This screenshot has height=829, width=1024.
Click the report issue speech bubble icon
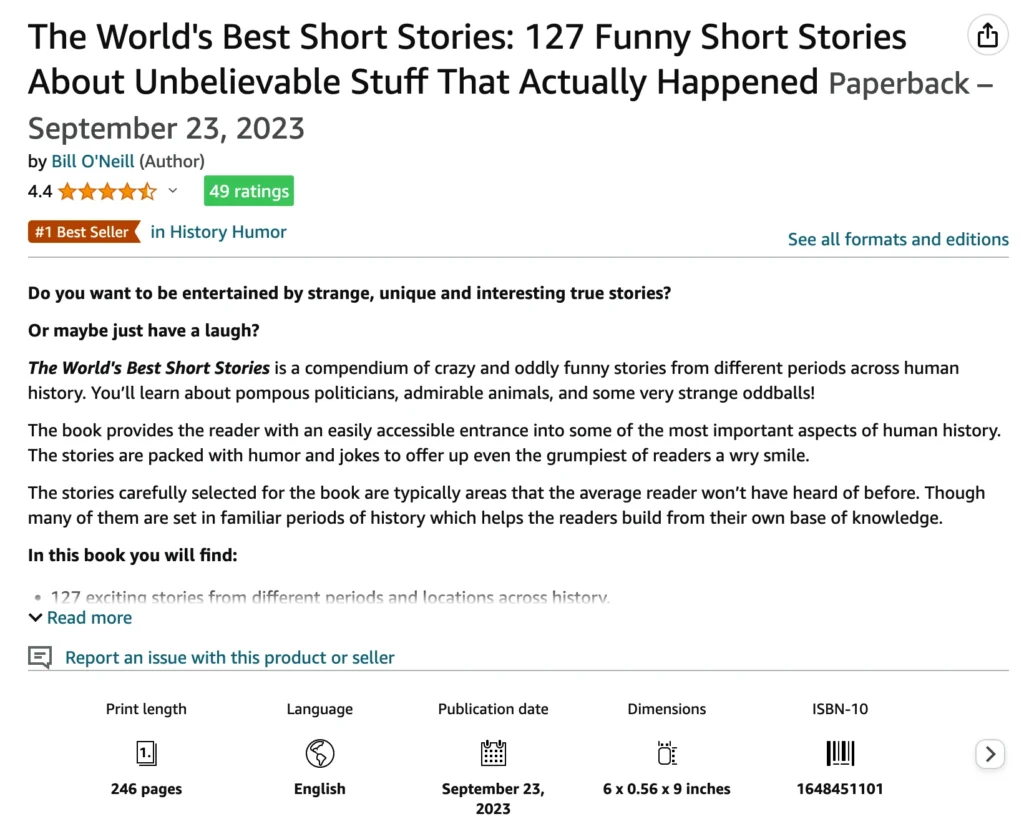pyautogui.click(x=40, y=657)
